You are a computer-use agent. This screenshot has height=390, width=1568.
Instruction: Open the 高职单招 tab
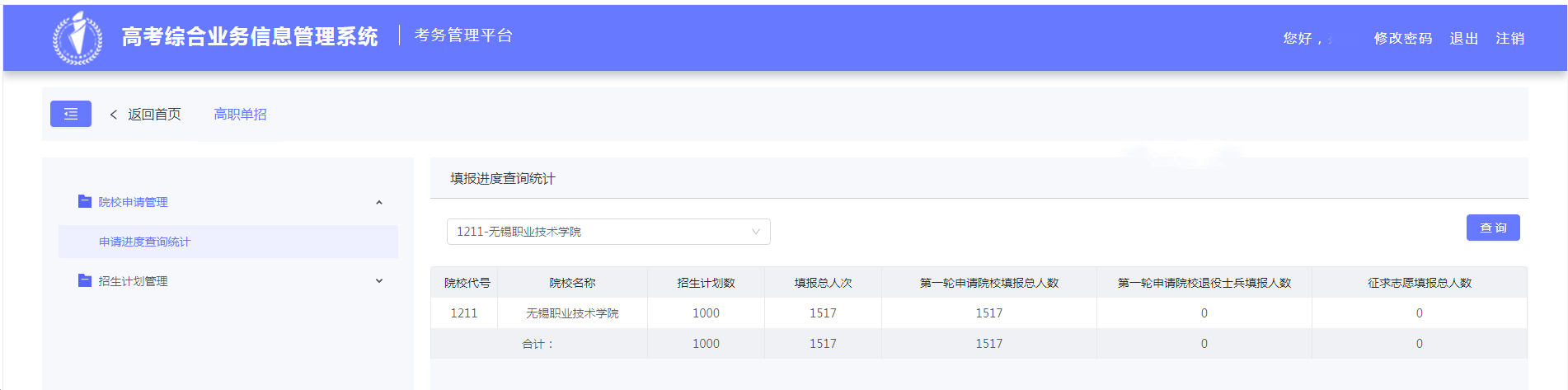pos(240,115)
